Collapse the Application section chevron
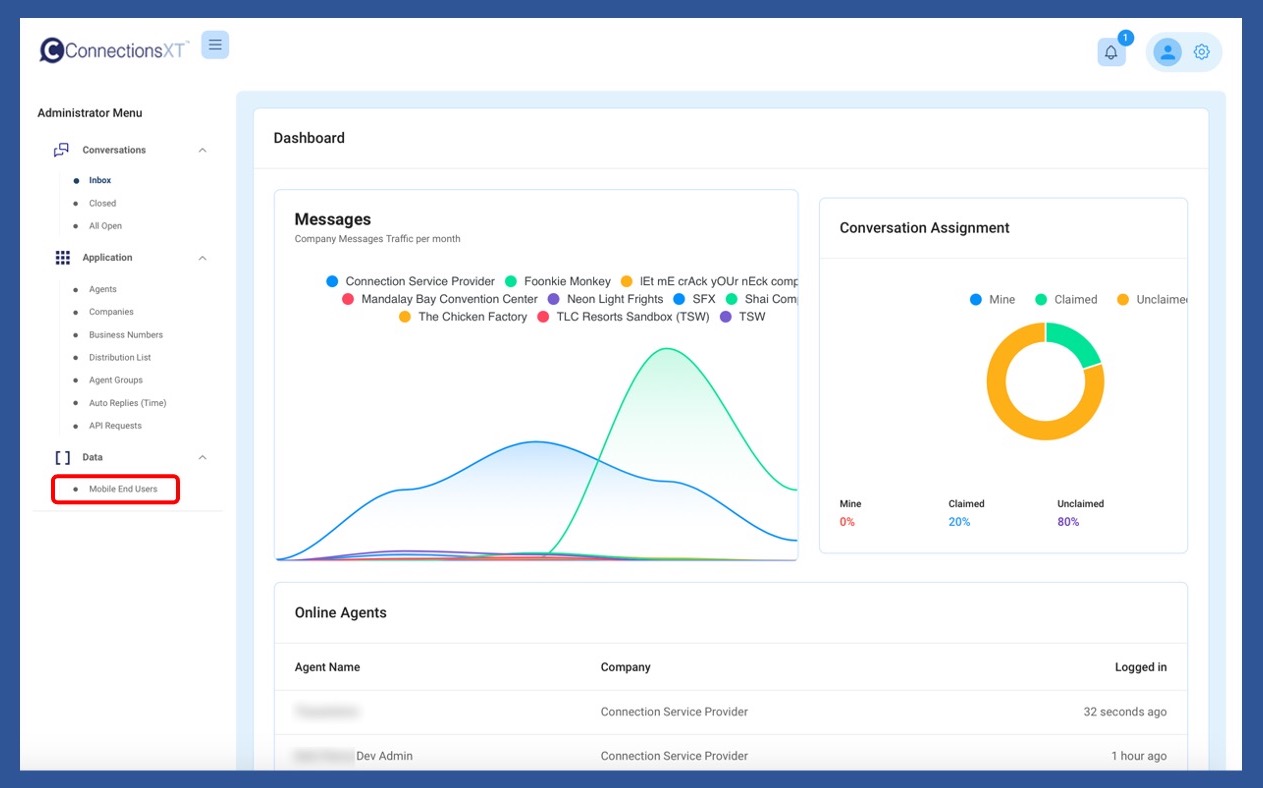Screen dimensions: 1263x788 click(202, 258)
